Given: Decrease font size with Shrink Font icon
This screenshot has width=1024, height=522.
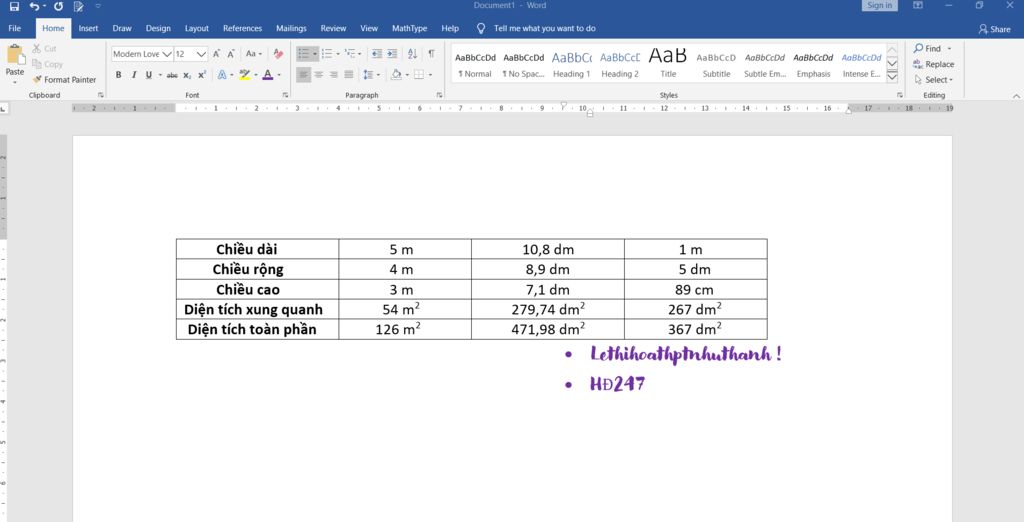Looking at the screenshot, I should tap(231, 54).
